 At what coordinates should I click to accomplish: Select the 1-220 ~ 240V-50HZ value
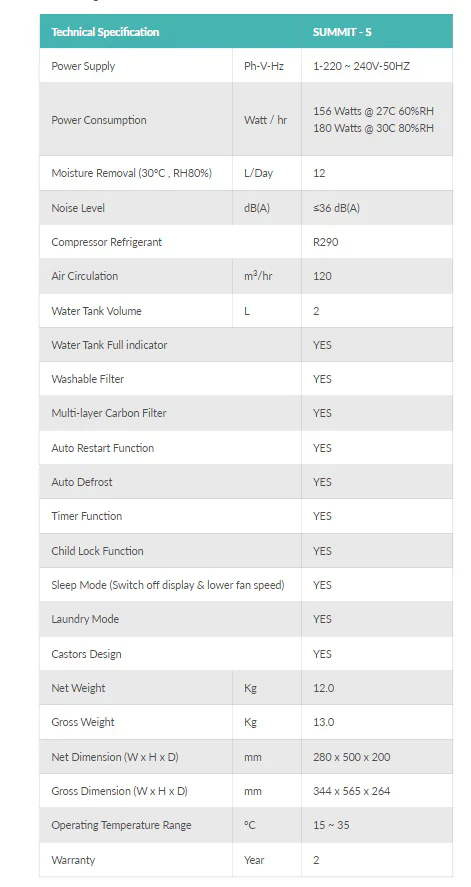pos(361,66)
